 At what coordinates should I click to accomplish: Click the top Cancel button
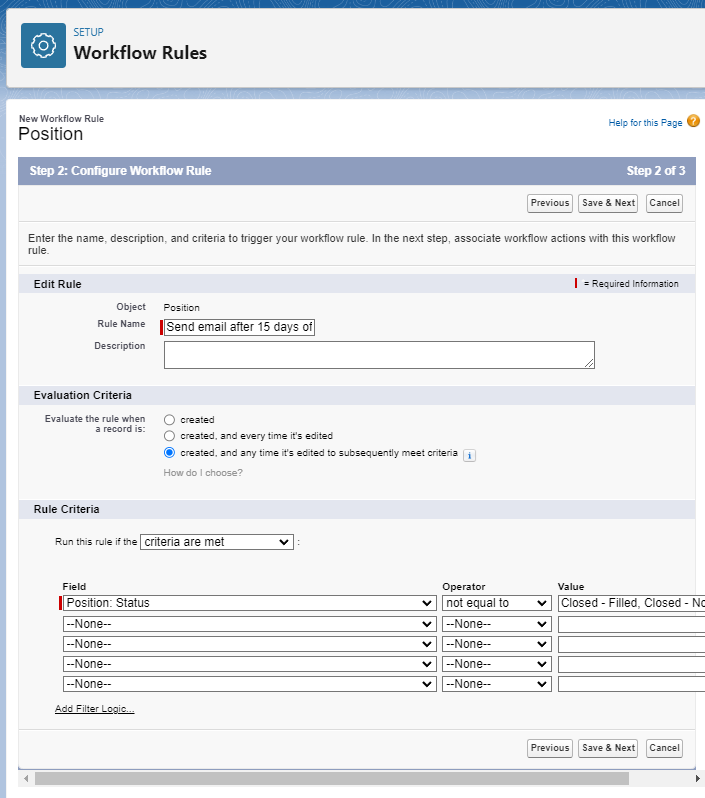pos(664,203)
